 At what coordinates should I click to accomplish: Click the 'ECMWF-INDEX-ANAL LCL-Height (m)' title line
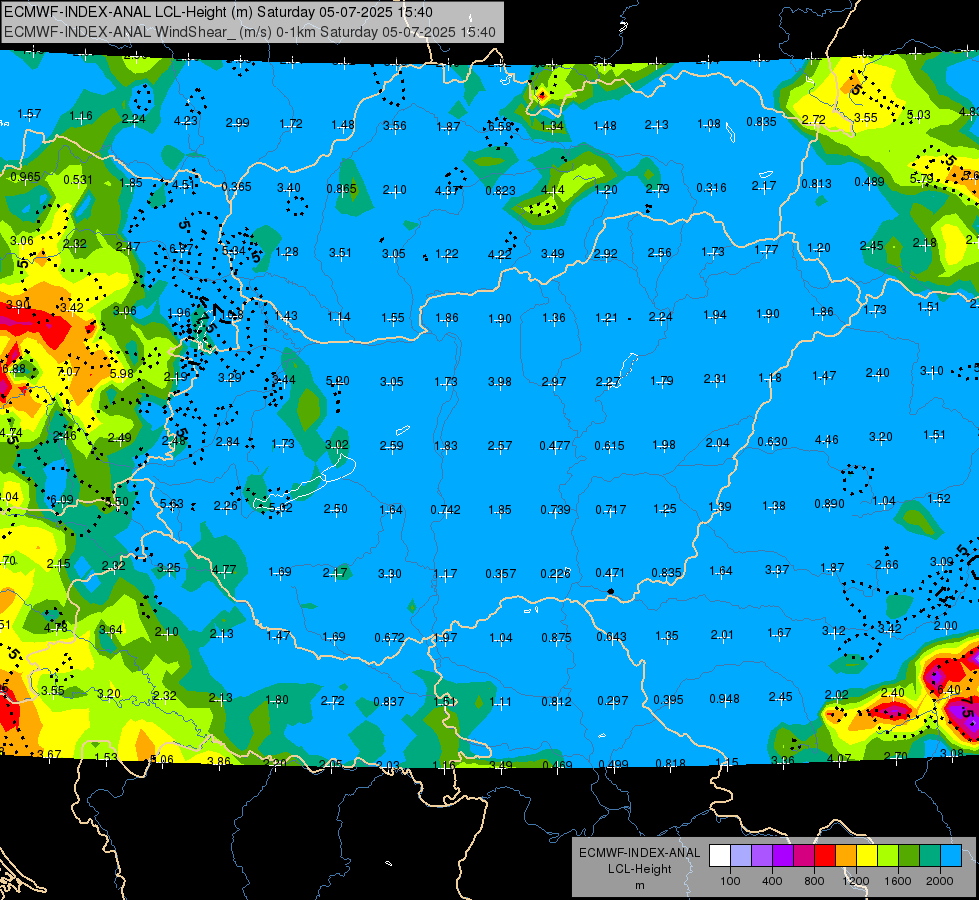[x=219, y=12]
